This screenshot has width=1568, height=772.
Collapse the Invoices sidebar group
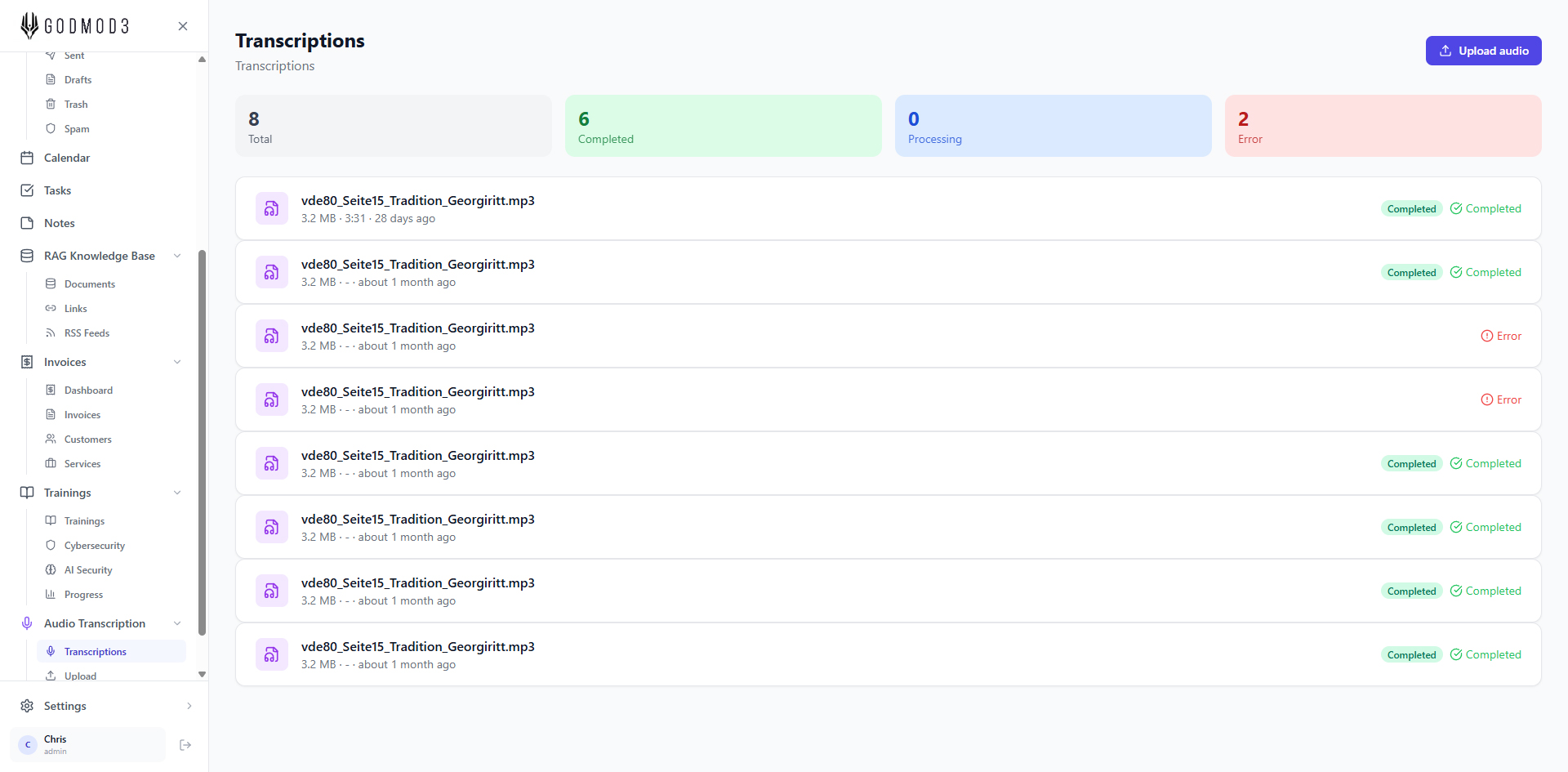point(177,362)
